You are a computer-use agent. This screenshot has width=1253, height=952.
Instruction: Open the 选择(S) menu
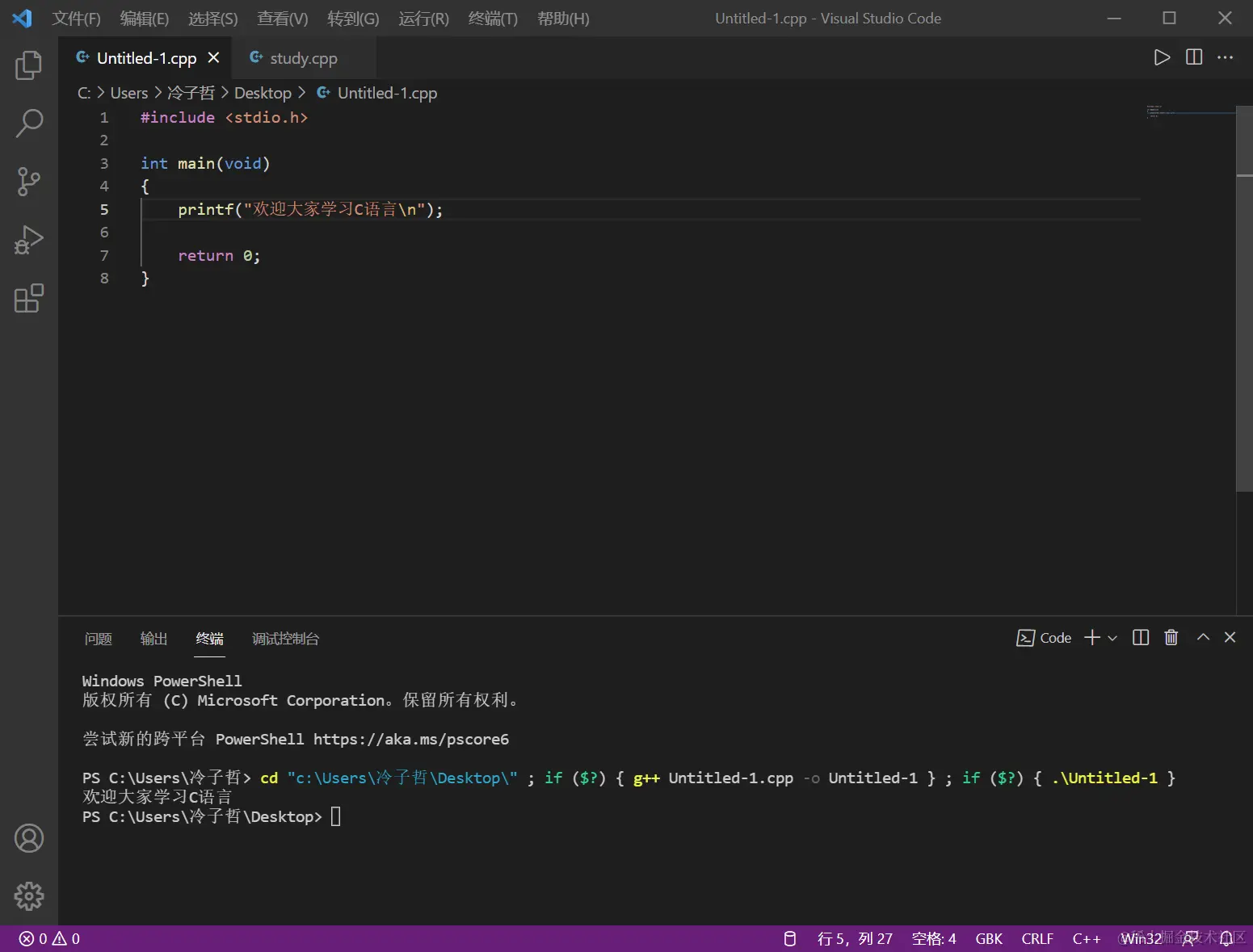click(213, 19)
